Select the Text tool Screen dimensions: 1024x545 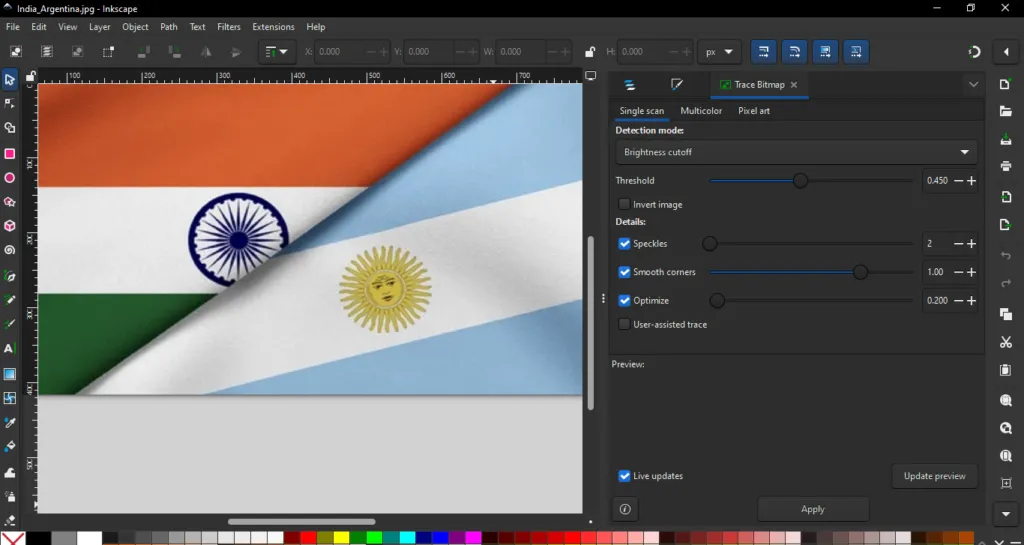pyautogui.click(x=9, y=349)
